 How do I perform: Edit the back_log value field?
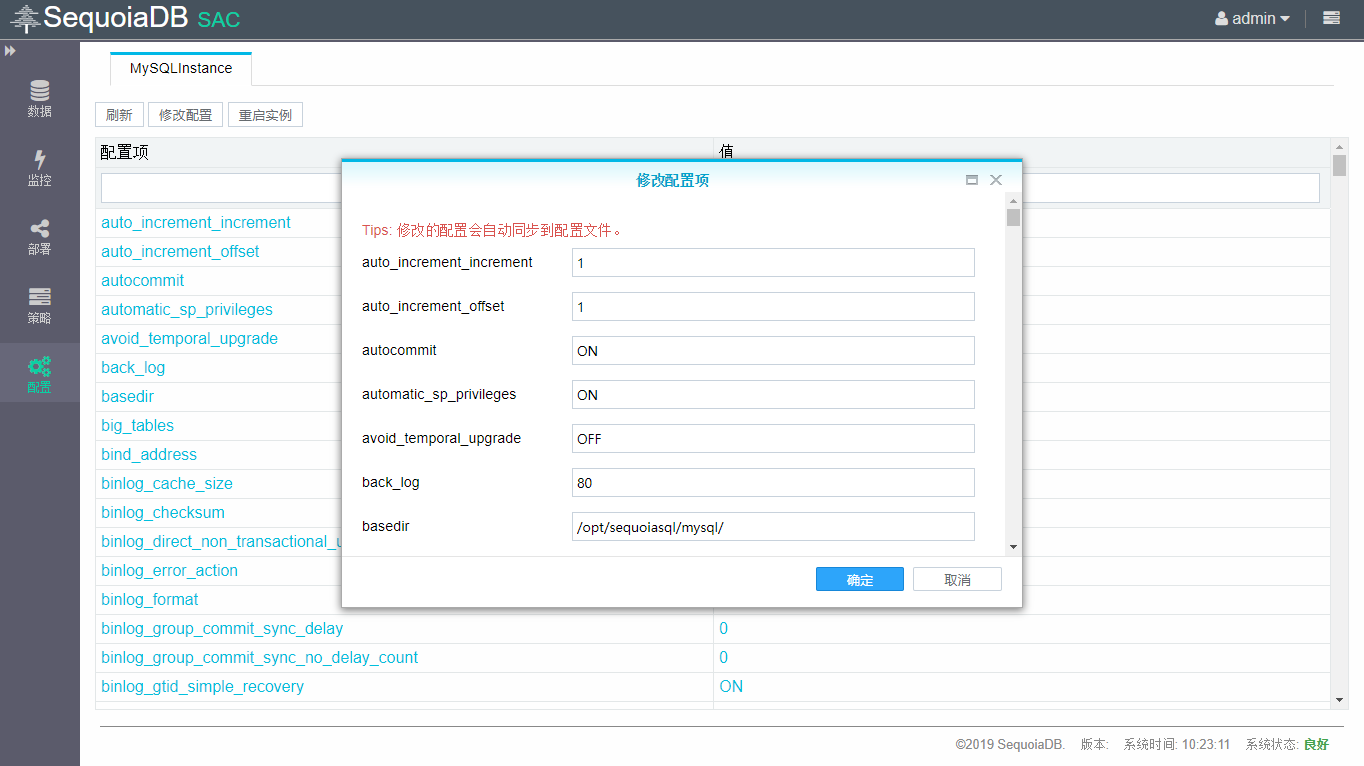pyautogui.click(x=773, y=483)
